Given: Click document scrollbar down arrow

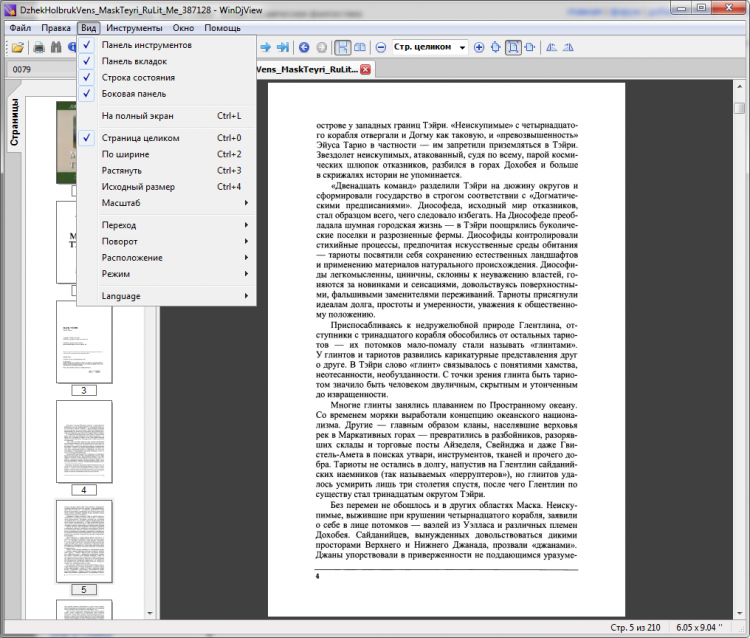Looking at the screenshot, I should point(739,613).
